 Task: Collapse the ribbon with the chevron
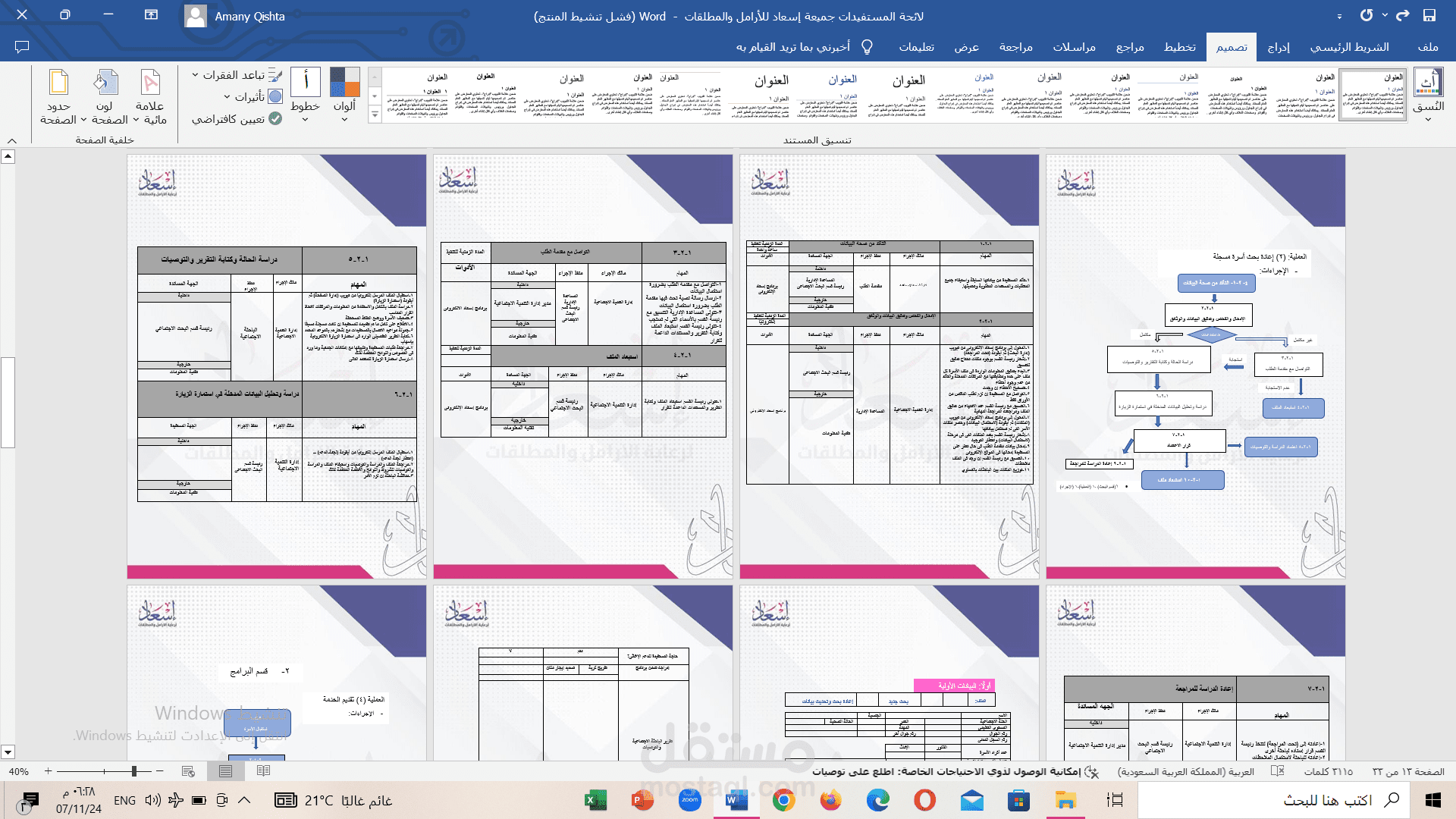12,140
